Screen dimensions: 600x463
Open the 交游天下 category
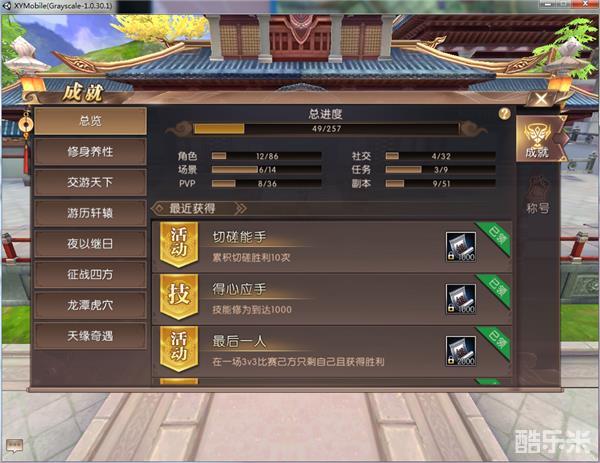click(x=90, y=183)
